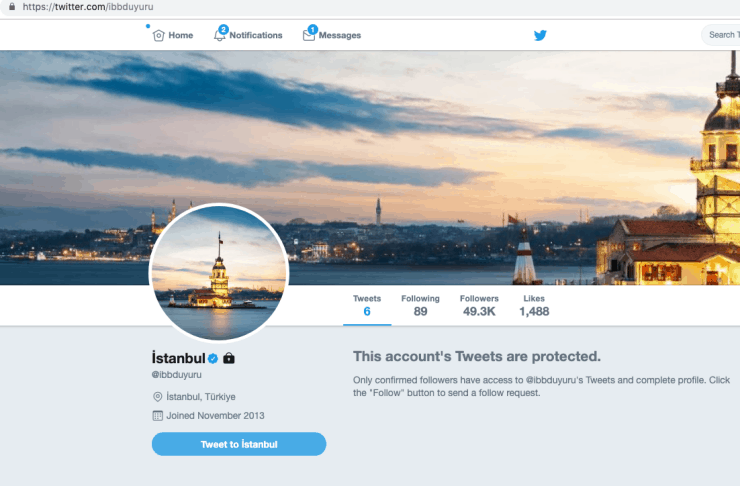Click the joined date calendar icon
This screenshot has width=740, height=486.
(x=158, y=416)
